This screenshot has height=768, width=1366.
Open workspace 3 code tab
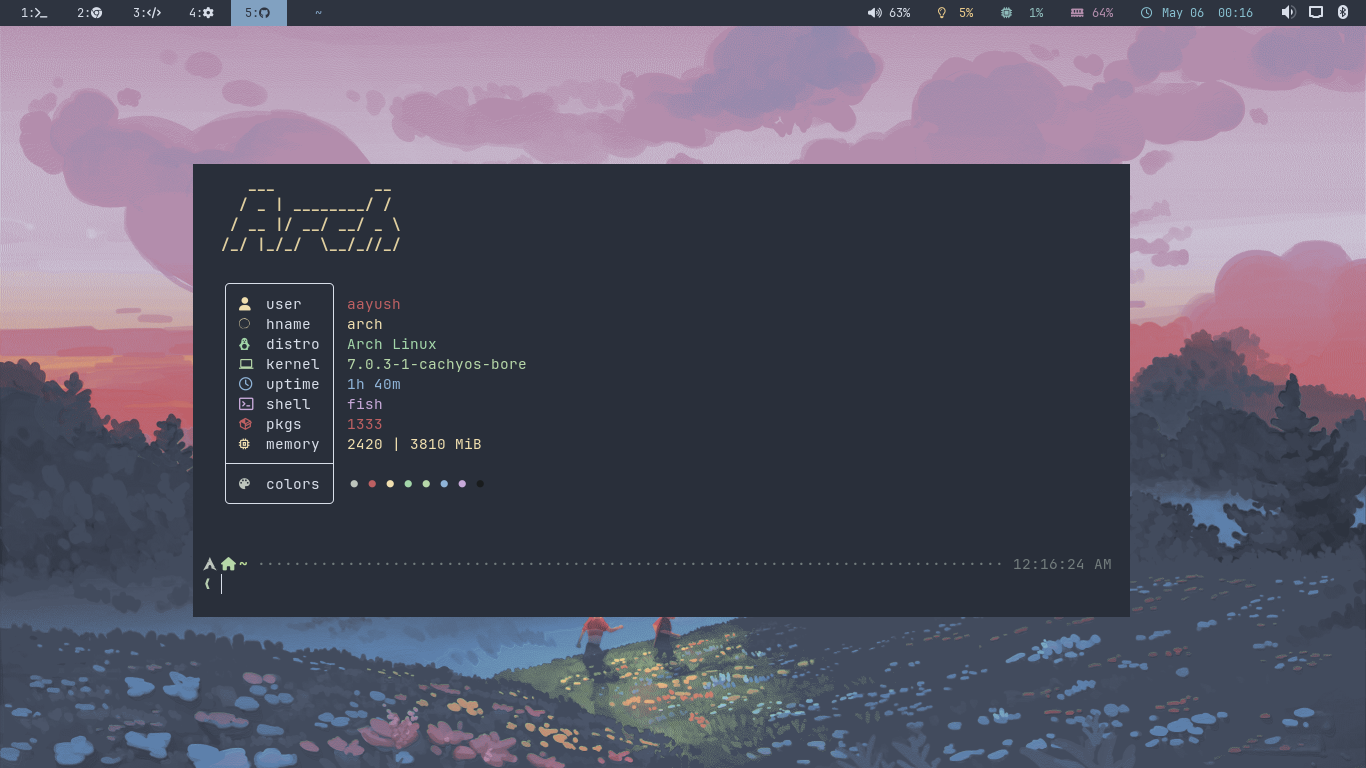click(x=146, y=13)
